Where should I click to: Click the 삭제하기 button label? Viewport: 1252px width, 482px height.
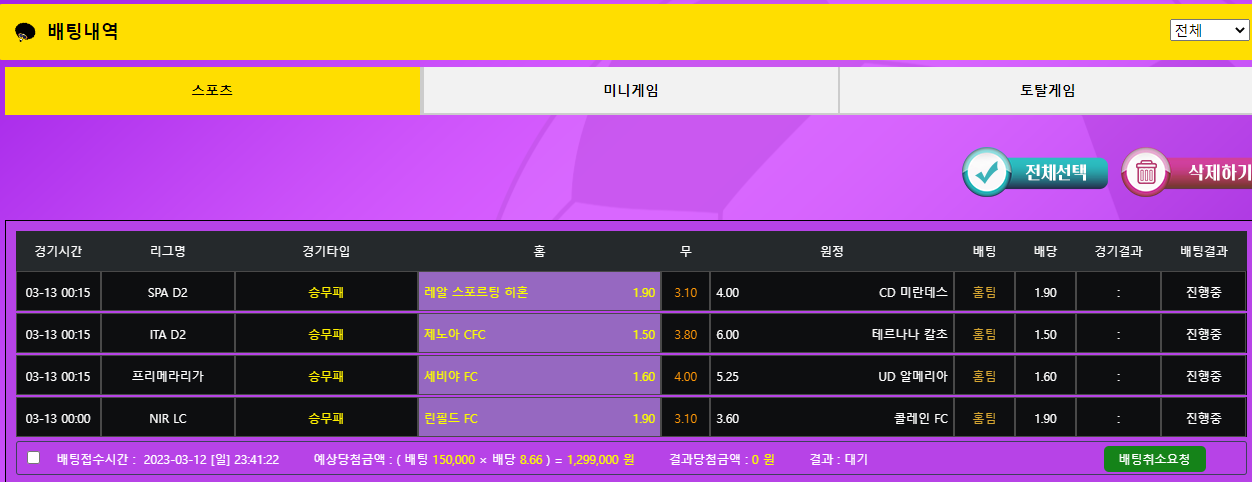point(1217,173)
